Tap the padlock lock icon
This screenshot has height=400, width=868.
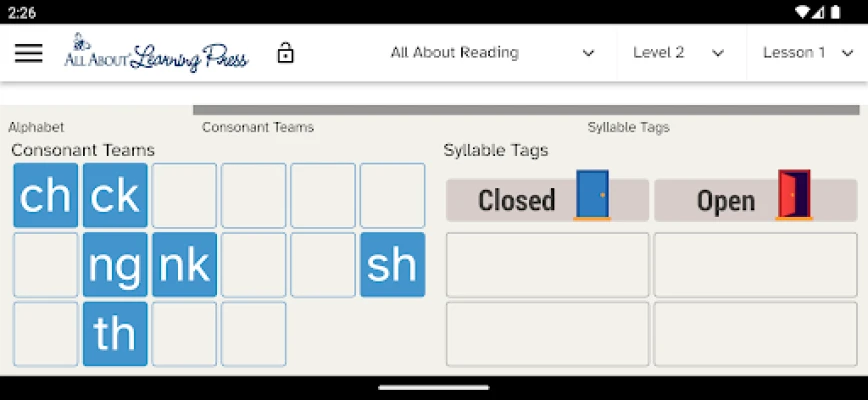coord(286,53)
